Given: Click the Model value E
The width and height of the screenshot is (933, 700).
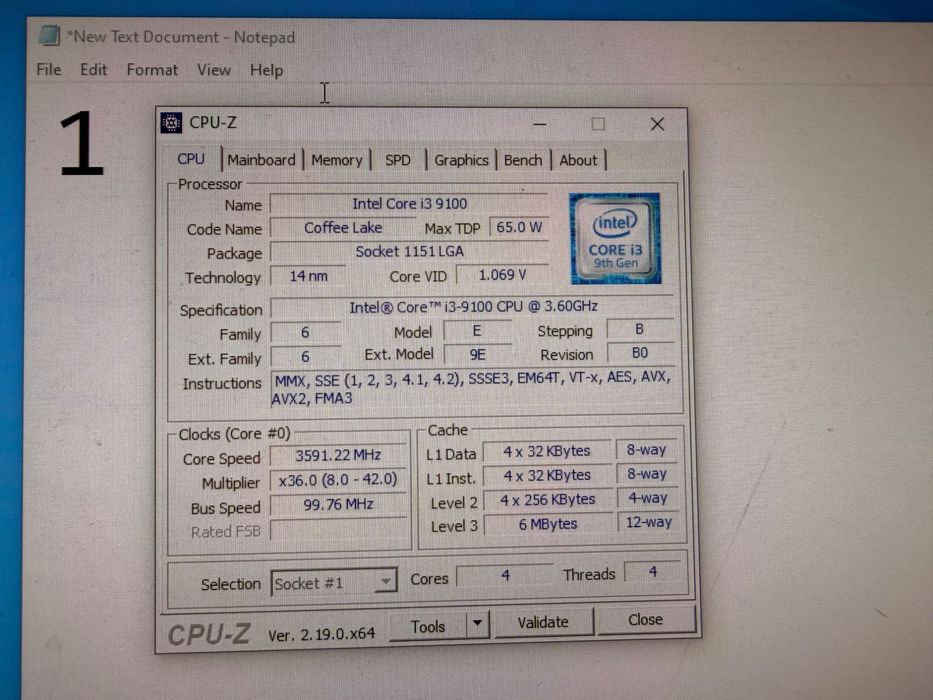Looking at the screenshot, I should [x=477, y=330].
